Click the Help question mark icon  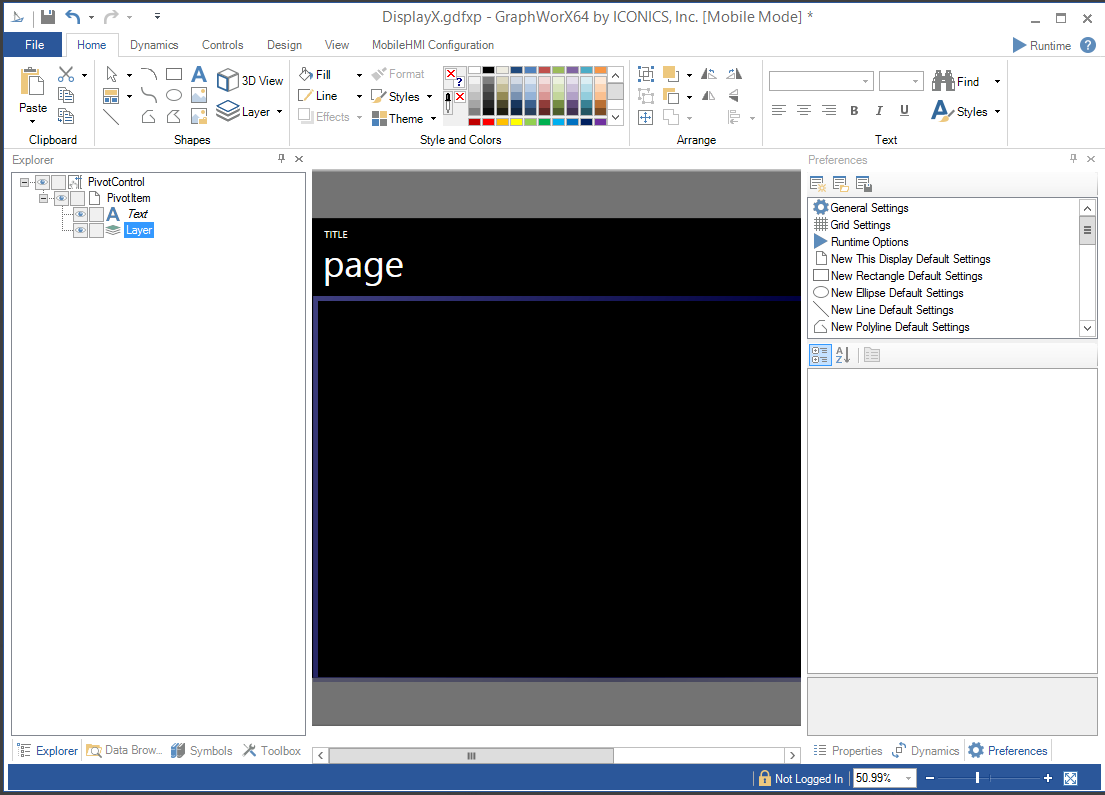(1088, 45)
